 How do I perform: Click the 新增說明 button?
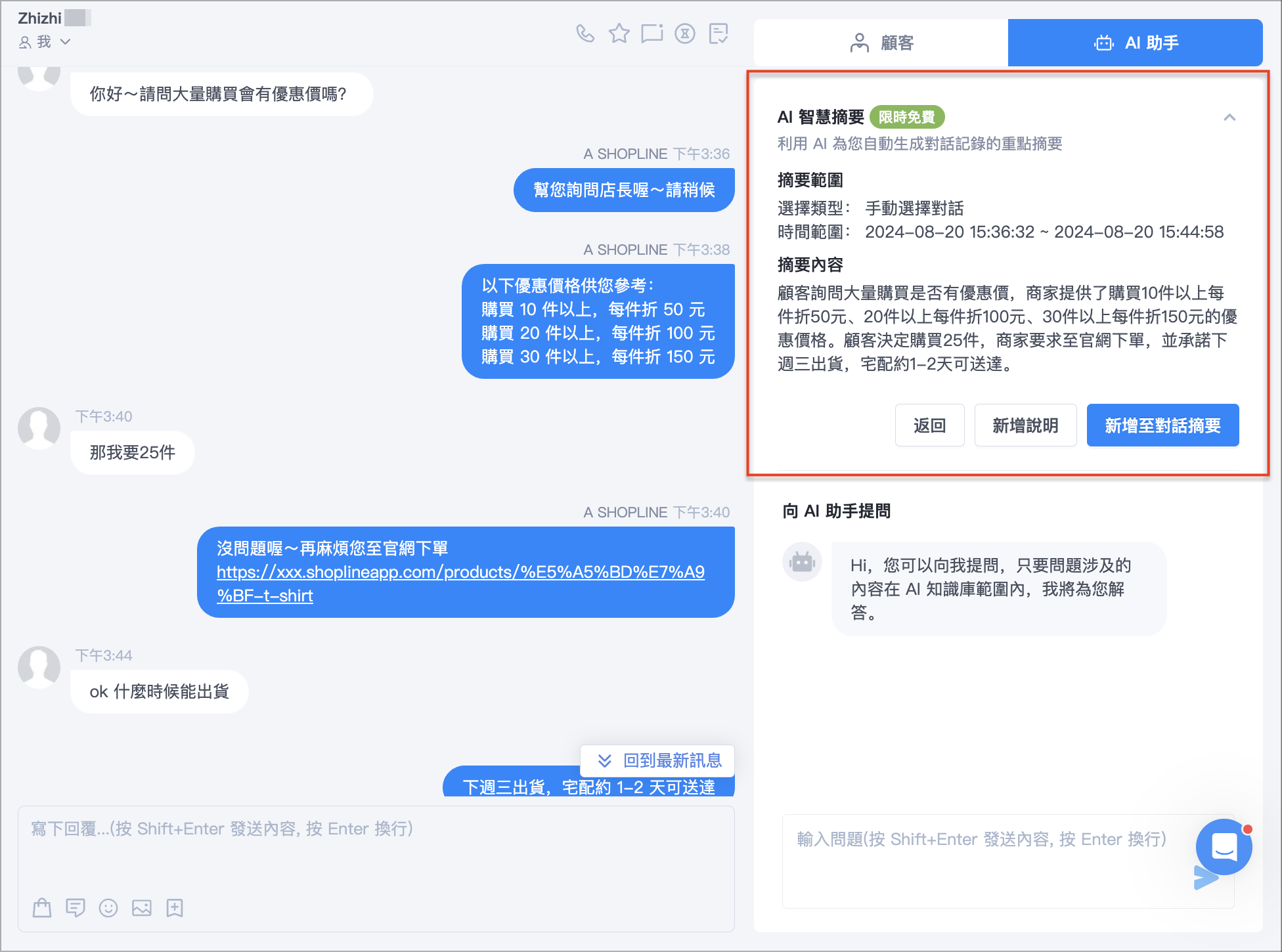[1025, 425]
